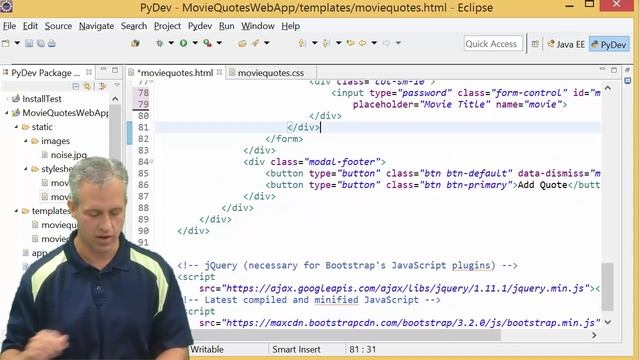Viewport: 640px width, 360px height.
Task: Click the Open Type folder icon
Action: 242,43
